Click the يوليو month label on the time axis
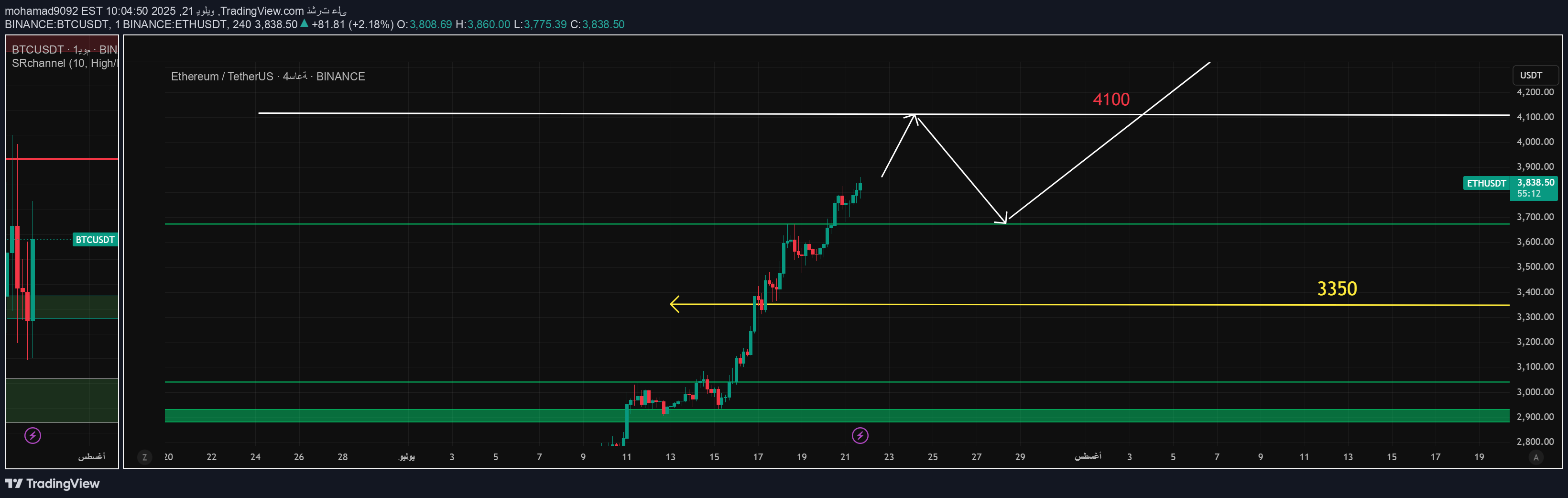 tap(407, 457)
